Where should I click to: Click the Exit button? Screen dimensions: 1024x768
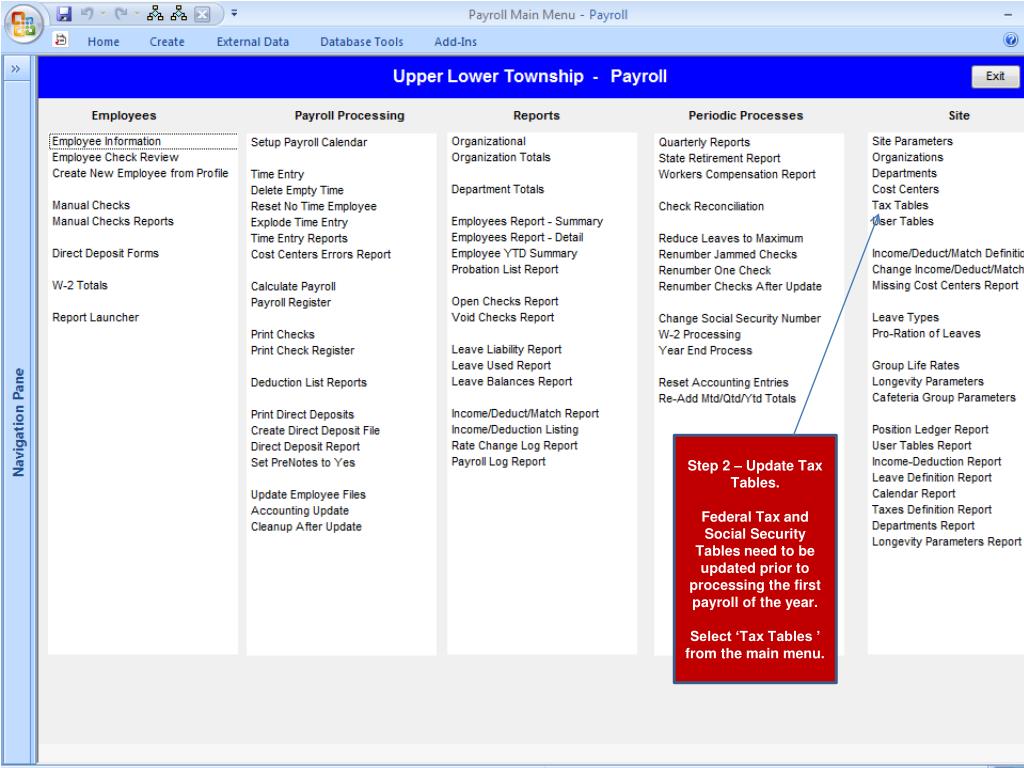click(x=995, y=76)
